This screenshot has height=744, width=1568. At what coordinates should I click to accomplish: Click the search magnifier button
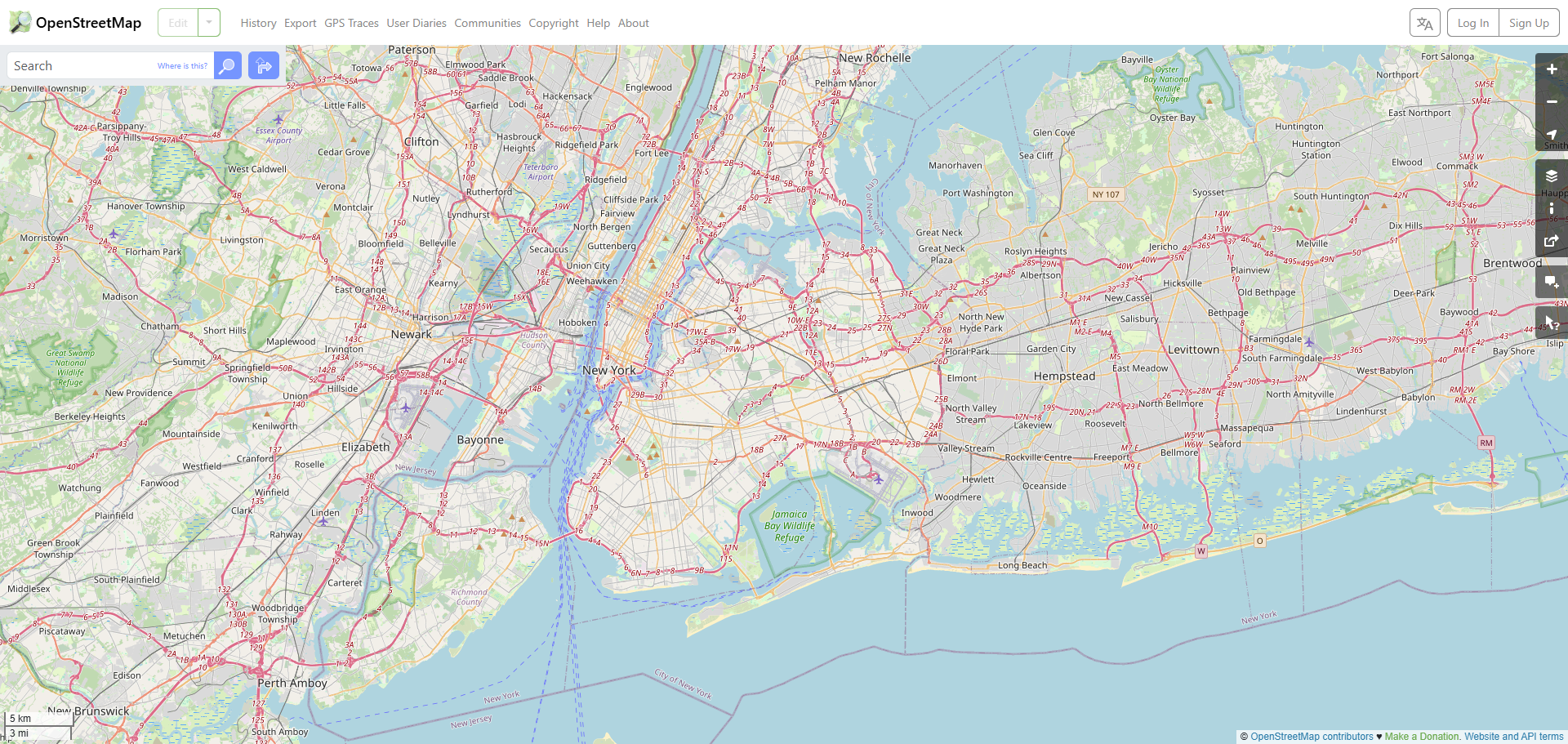coord(228,66)
